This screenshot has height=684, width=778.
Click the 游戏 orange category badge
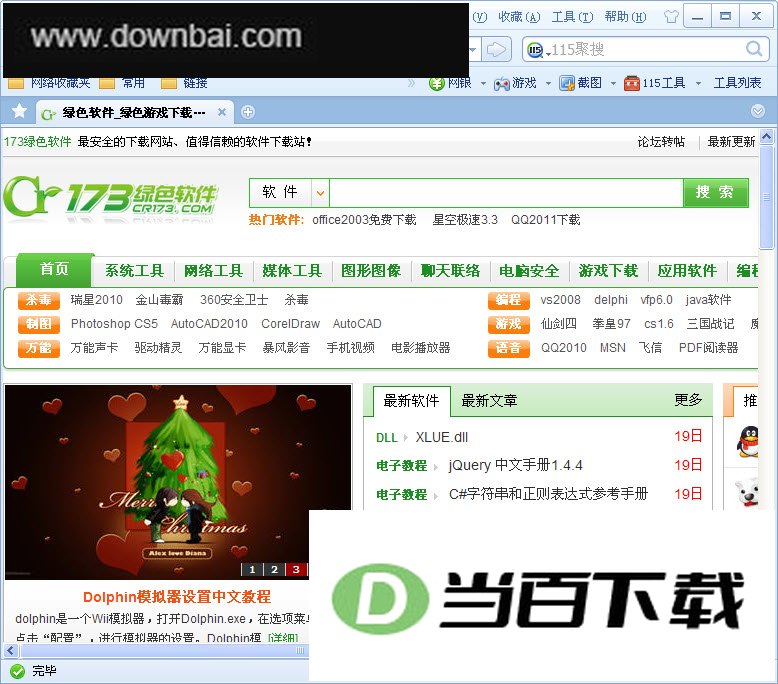click(509, 324)
